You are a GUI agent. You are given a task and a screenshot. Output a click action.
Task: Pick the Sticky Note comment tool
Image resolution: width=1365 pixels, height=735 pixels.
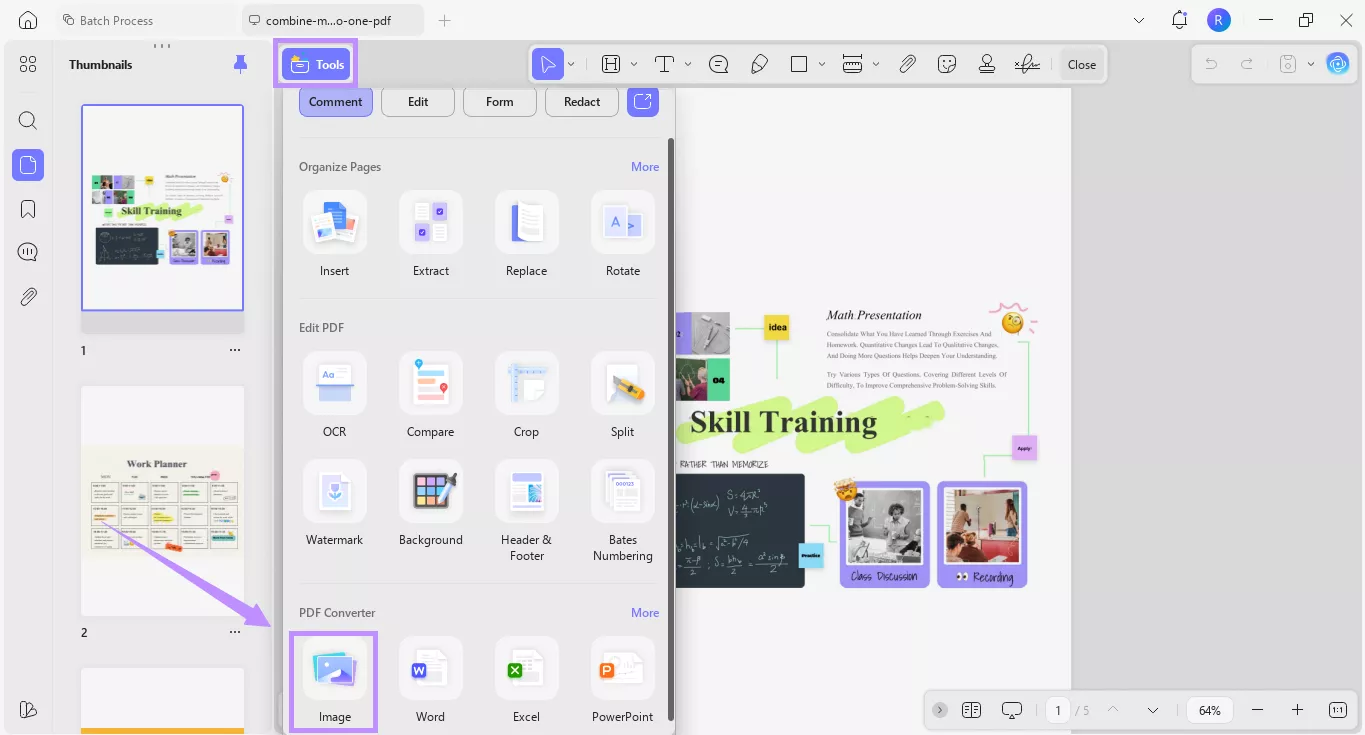(x=718, y=63)
